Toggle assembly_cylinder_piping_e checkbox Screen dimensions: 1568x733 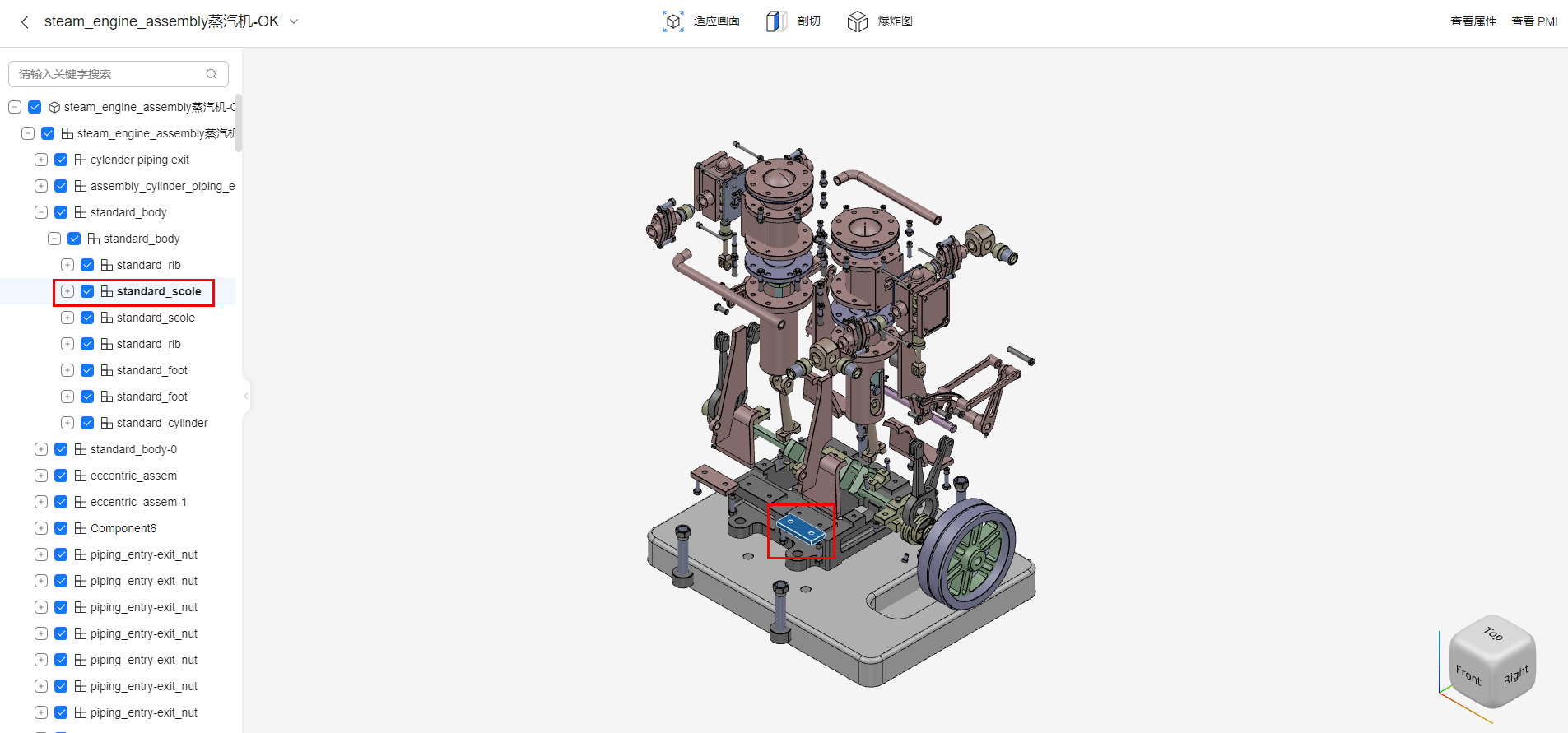click(x=61, y=186)
